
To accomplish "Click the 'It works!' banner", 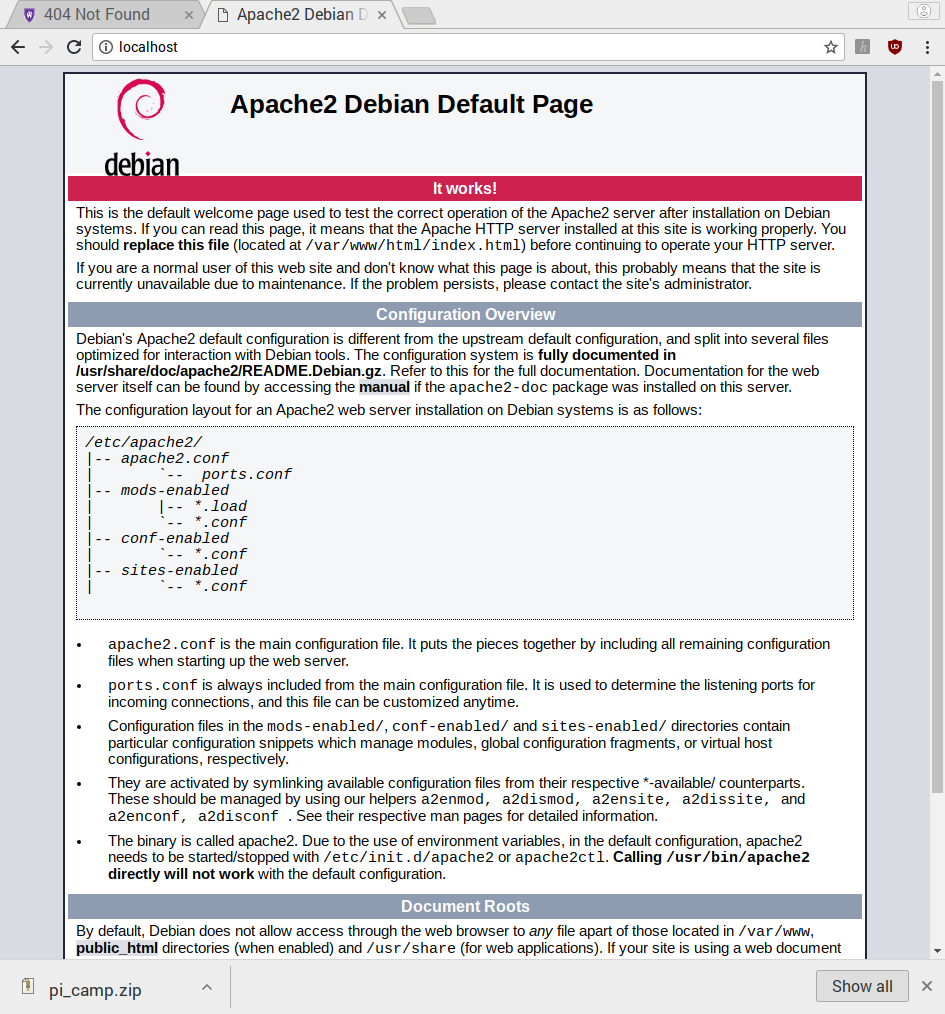I will click(464, 188).
